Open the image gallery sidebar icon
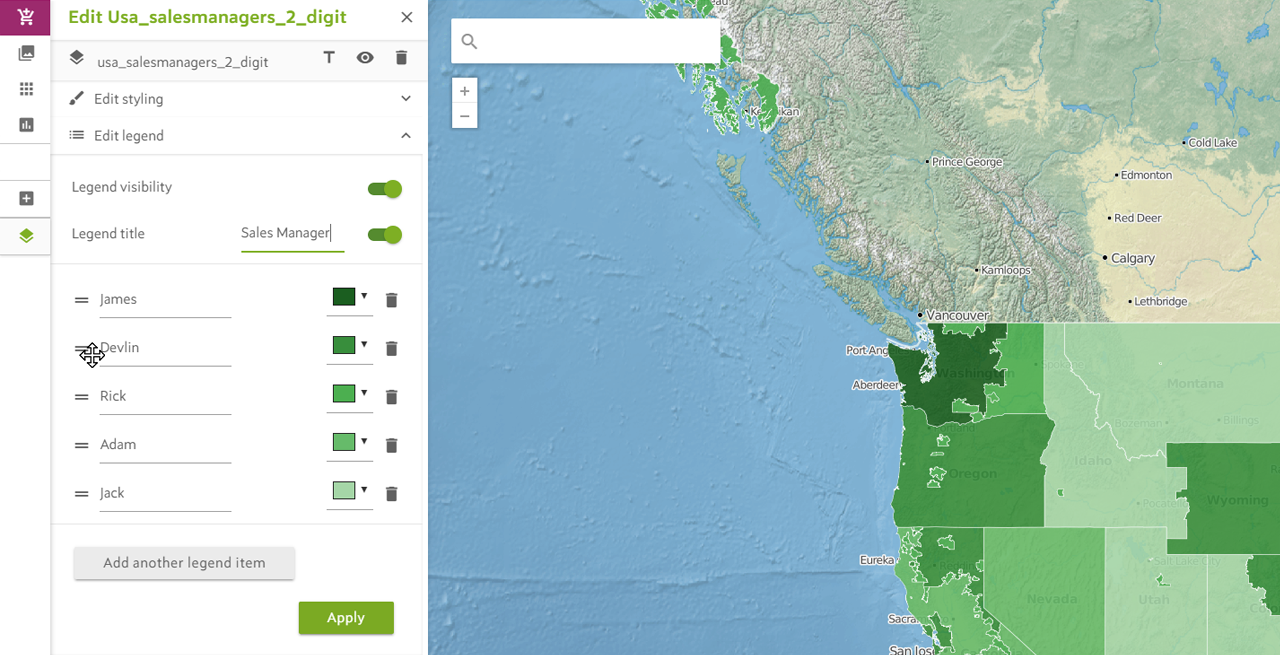Image resolution: width=1280 pixels, height=655 pixels. pyautogui.click(x=26, y=53)
